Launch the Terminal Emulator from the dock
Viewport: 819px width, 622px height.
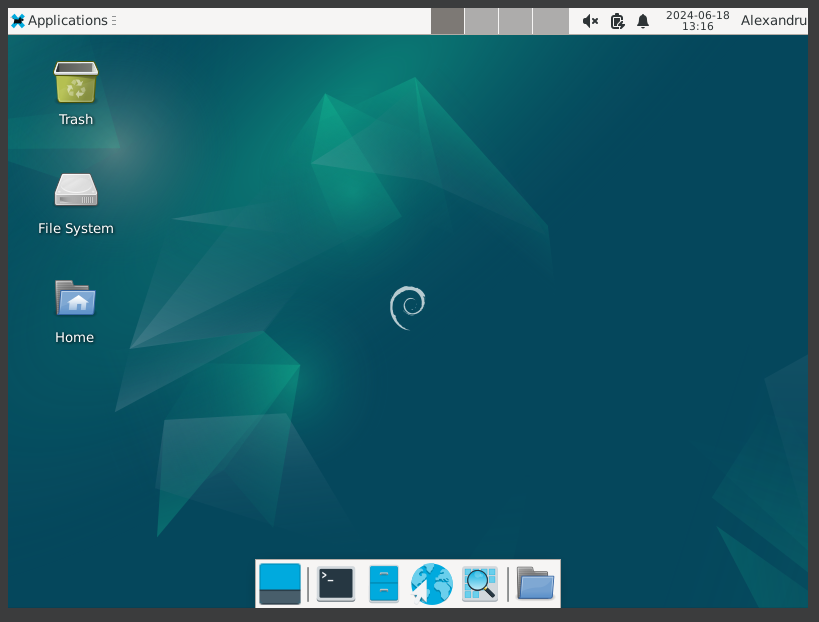pyautogui.click(x=335, y=583)
